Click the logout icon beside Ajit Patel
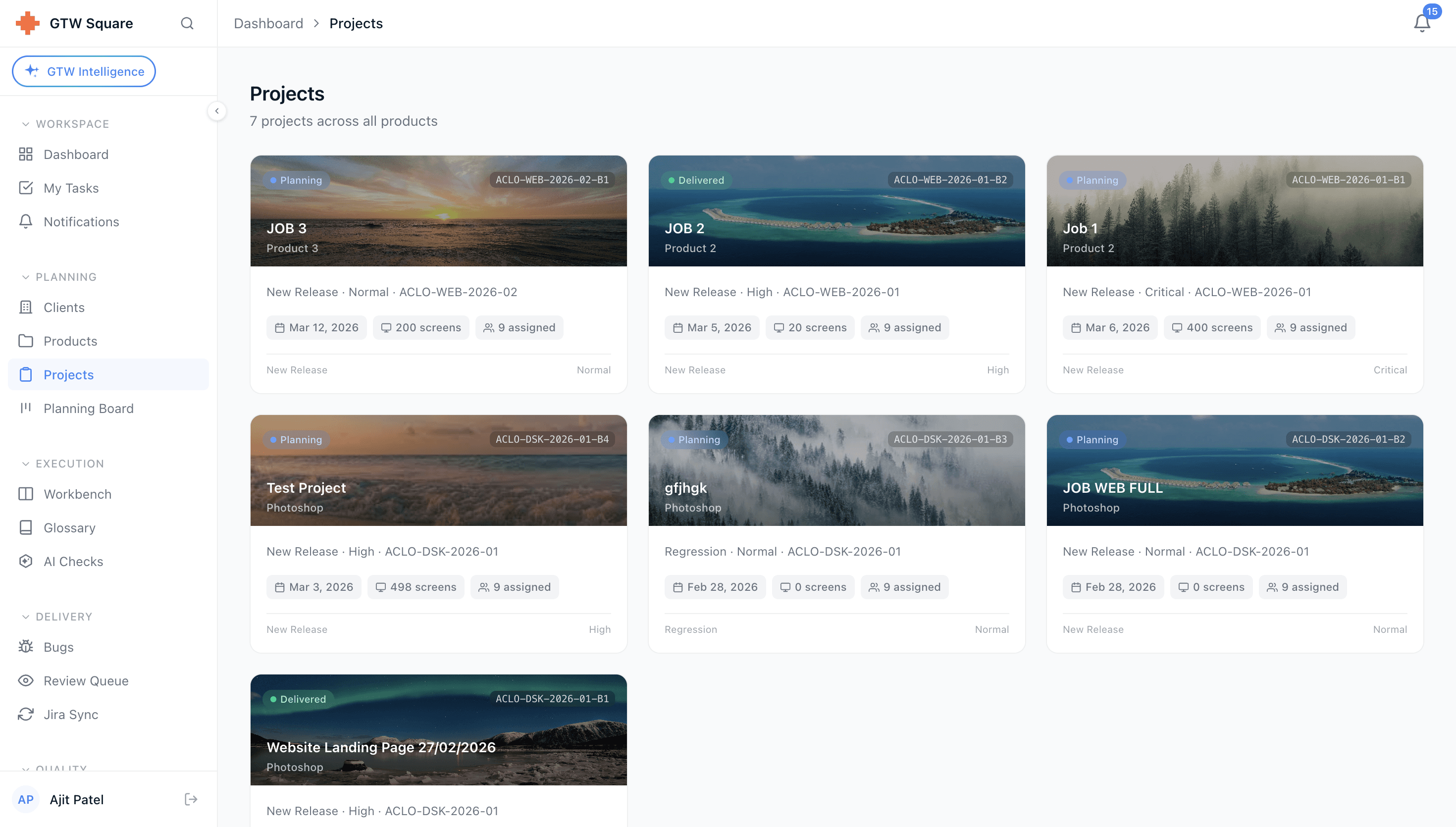The image size is (1456, 827). (191, 799)
